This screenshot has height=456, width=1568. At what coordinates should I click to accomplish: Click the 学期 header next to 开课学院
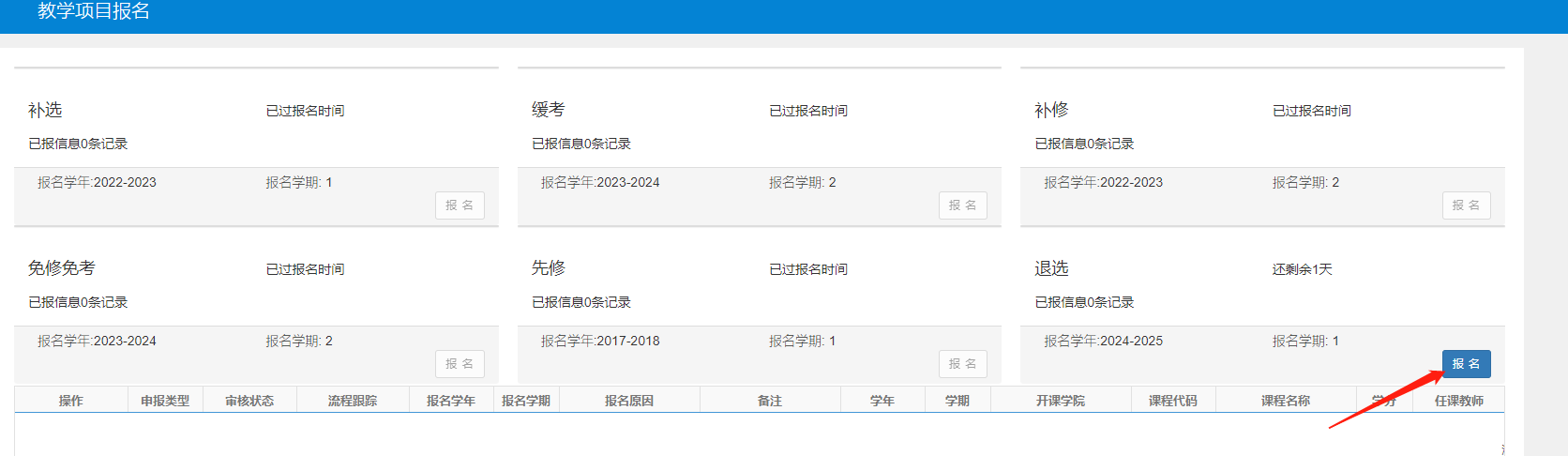point(957,401)
